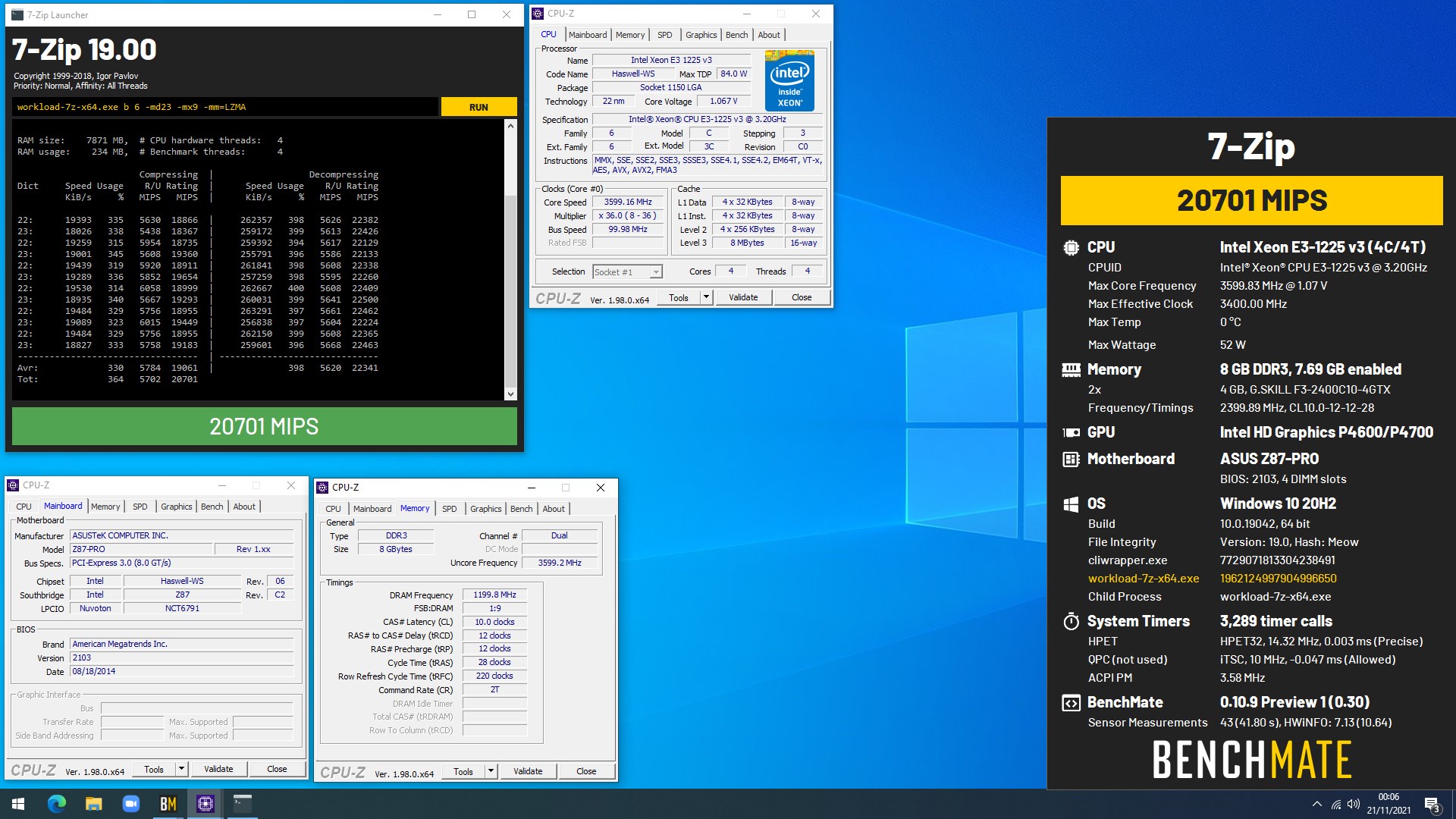The width and height of the screenshot is (1456, 819).
Task: Click the System Timers stopwatch icon
Action: coord(1071,621)
